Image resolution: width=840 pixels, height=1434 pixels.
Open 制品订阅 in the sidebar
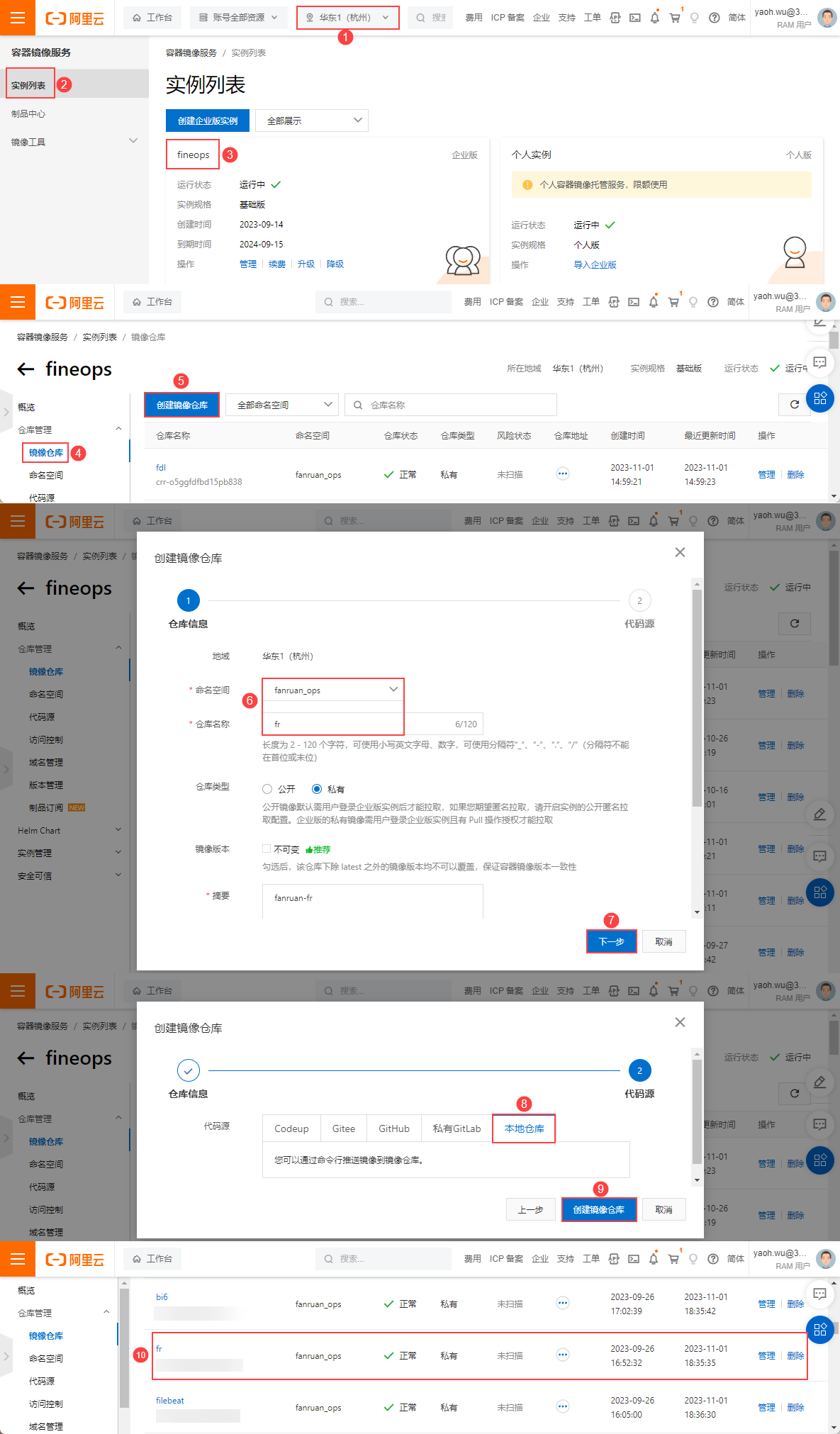pos(46,807)
